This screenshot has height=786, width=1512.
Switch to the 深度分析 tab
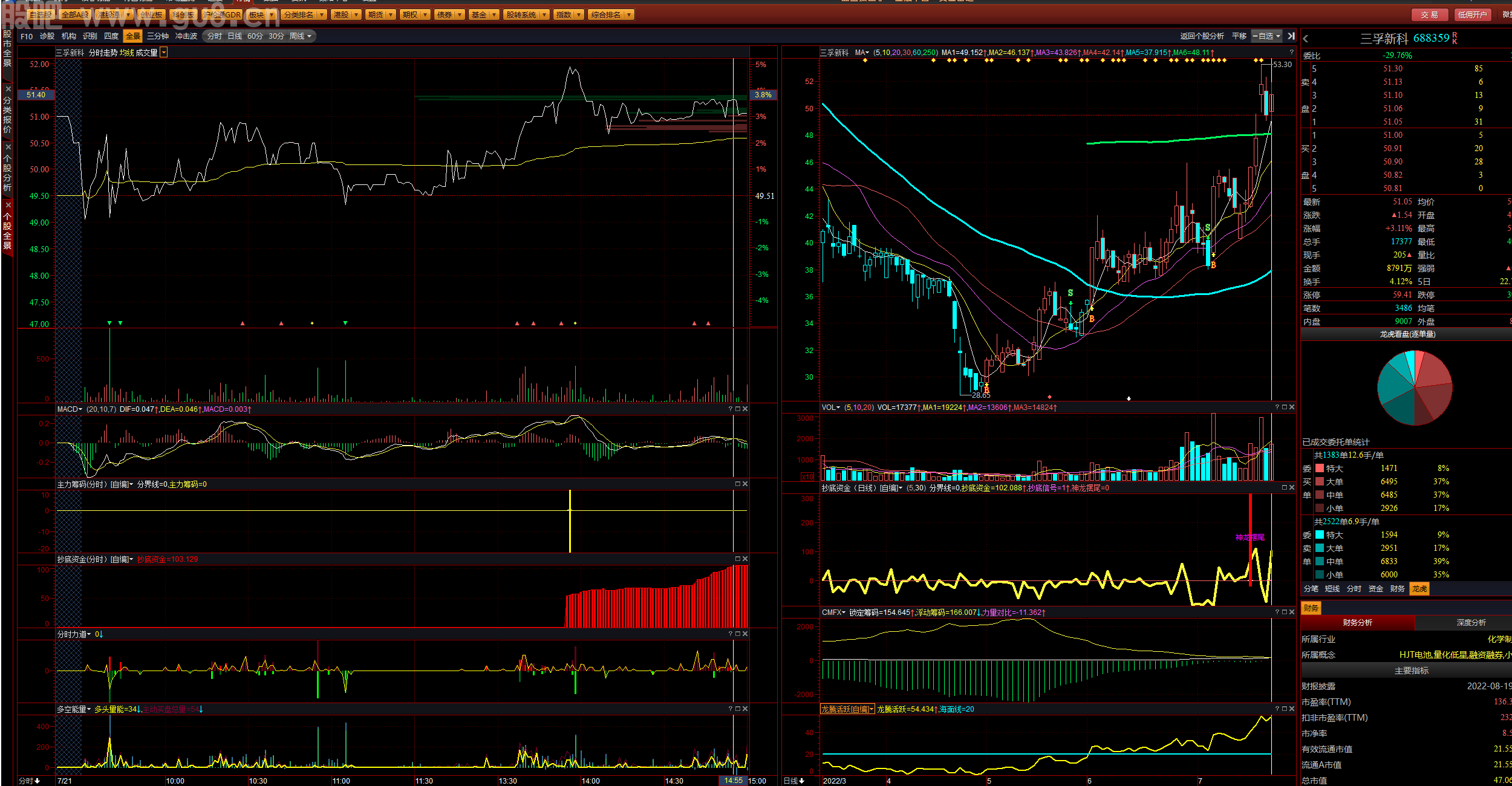tap(1471, 623)
